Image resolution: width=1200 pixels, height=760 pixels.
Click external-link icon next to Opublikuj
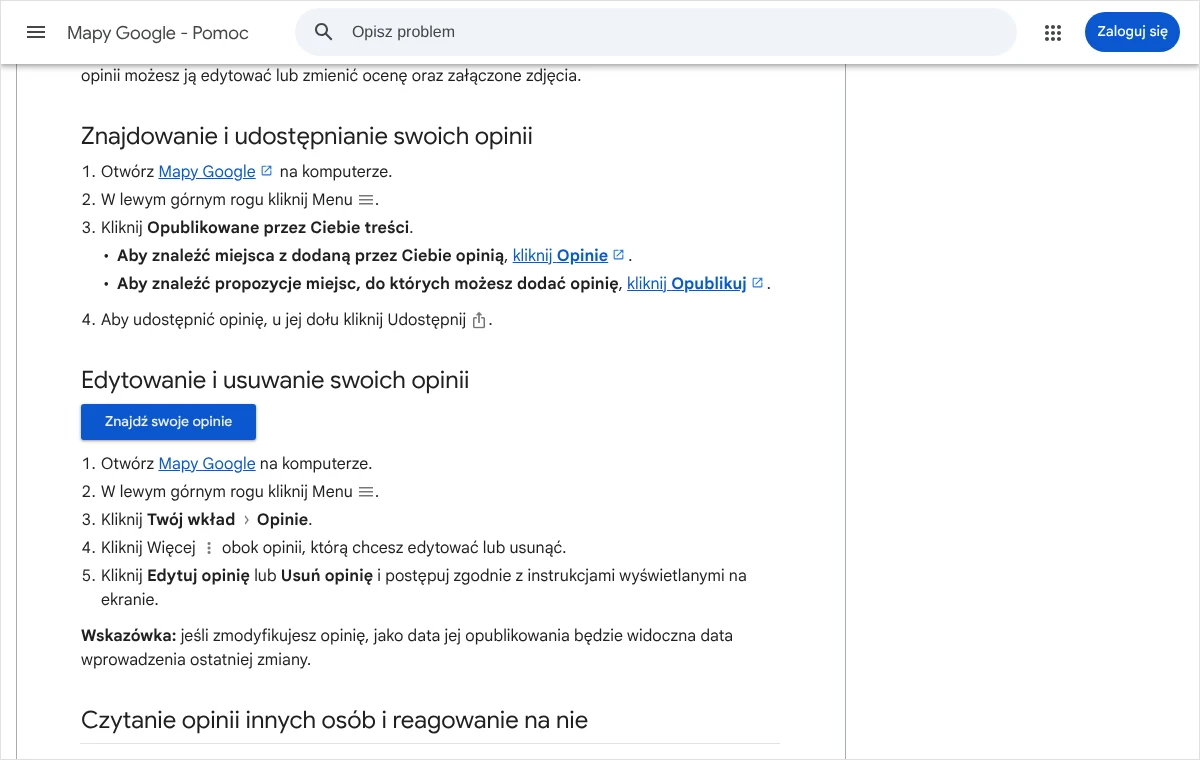click(x=757, y=283)
